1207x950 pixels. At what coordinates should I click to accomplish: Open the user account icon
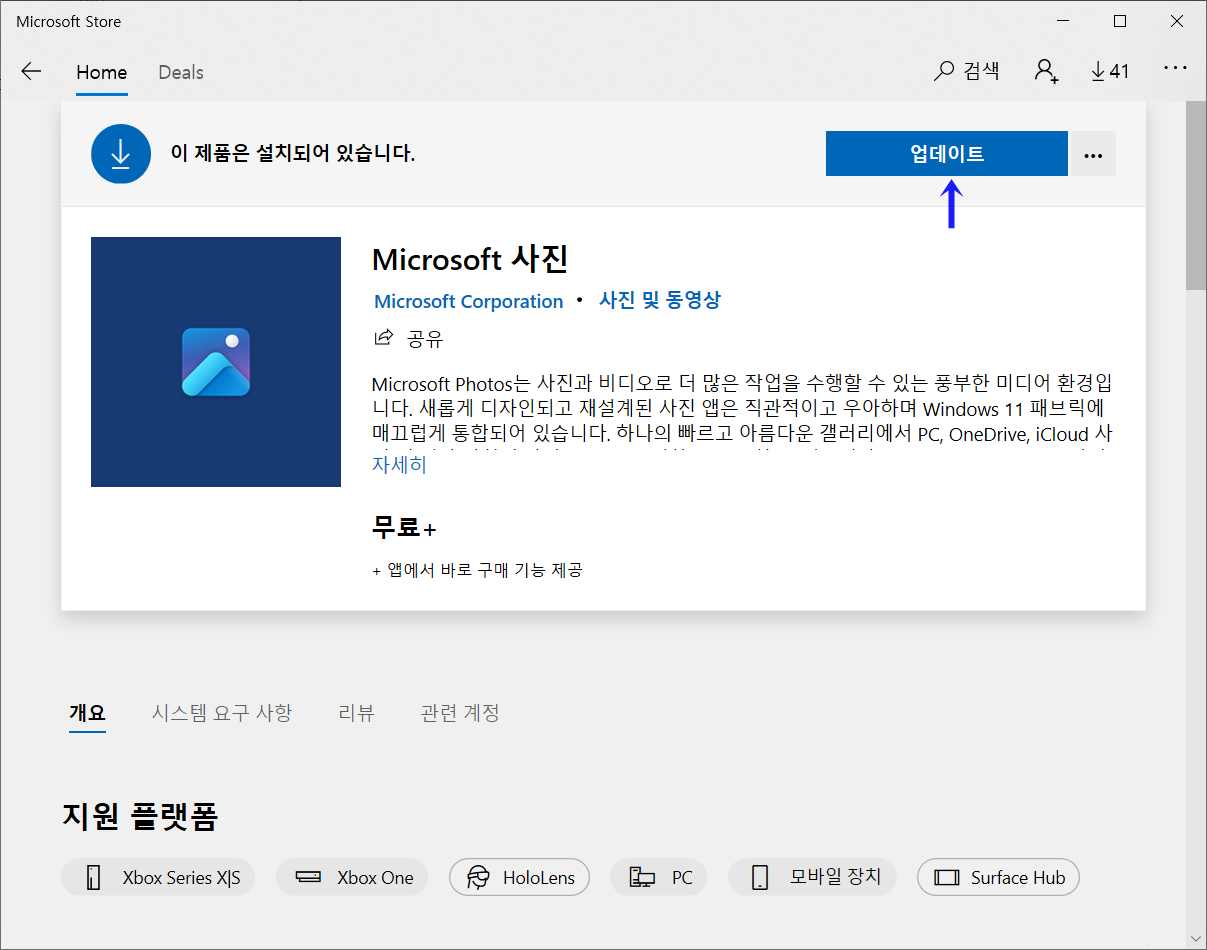(1046, 71)
